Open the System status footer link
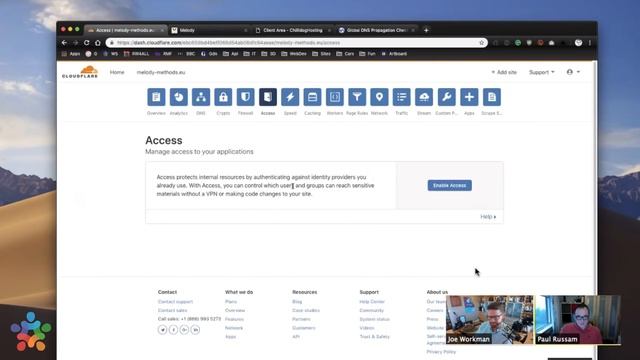 374,319
